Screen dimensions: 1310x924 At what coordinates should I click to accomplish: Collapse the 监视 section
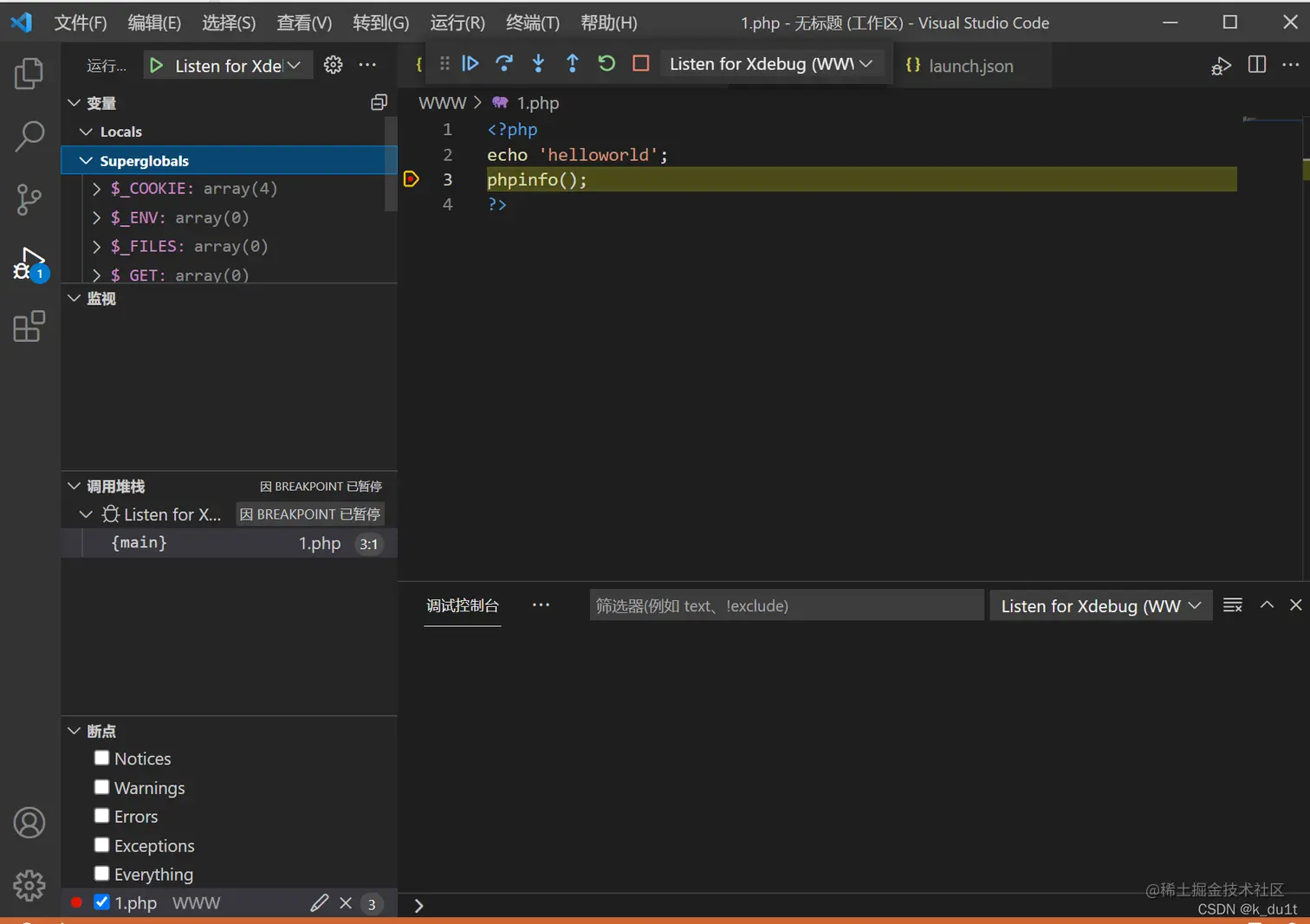(74, 298)
